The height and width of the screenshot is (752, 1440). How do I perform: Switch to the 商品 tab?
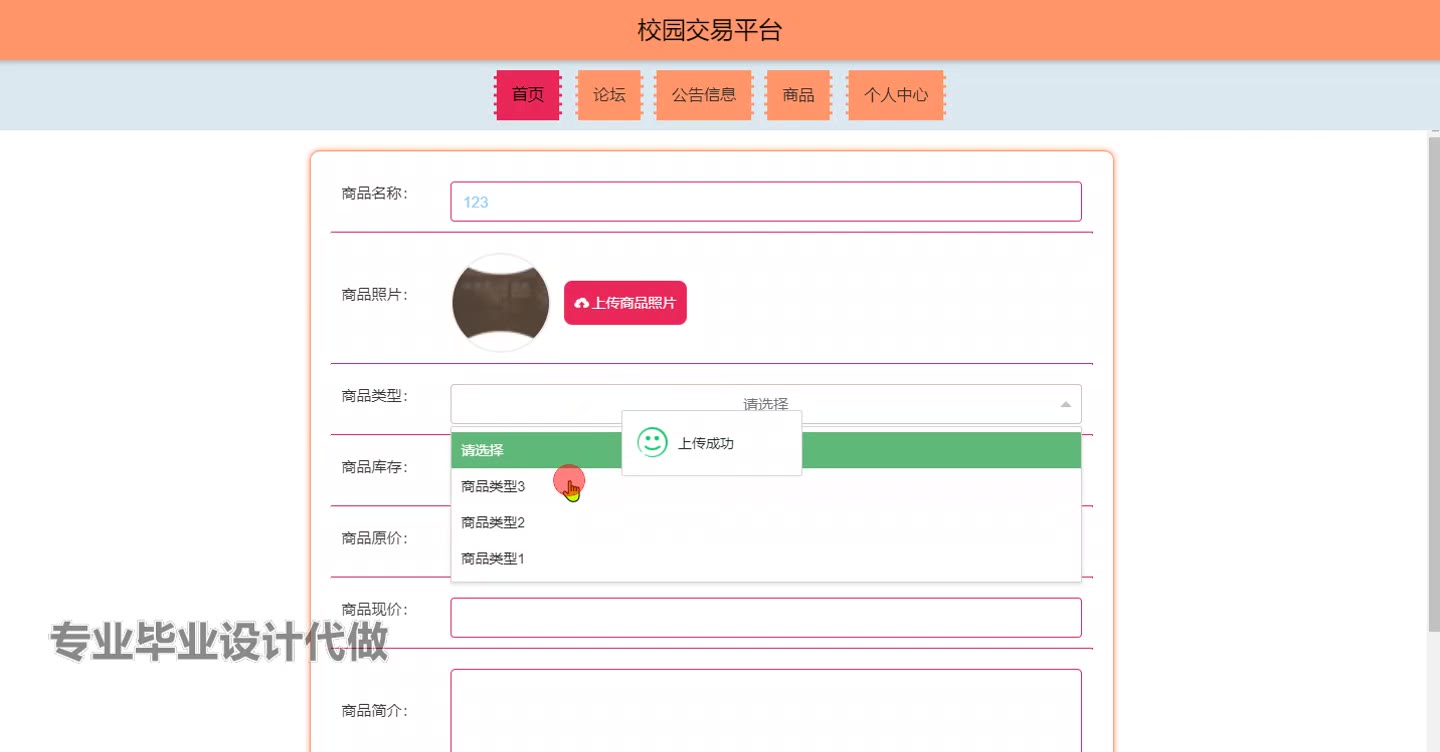798,95
